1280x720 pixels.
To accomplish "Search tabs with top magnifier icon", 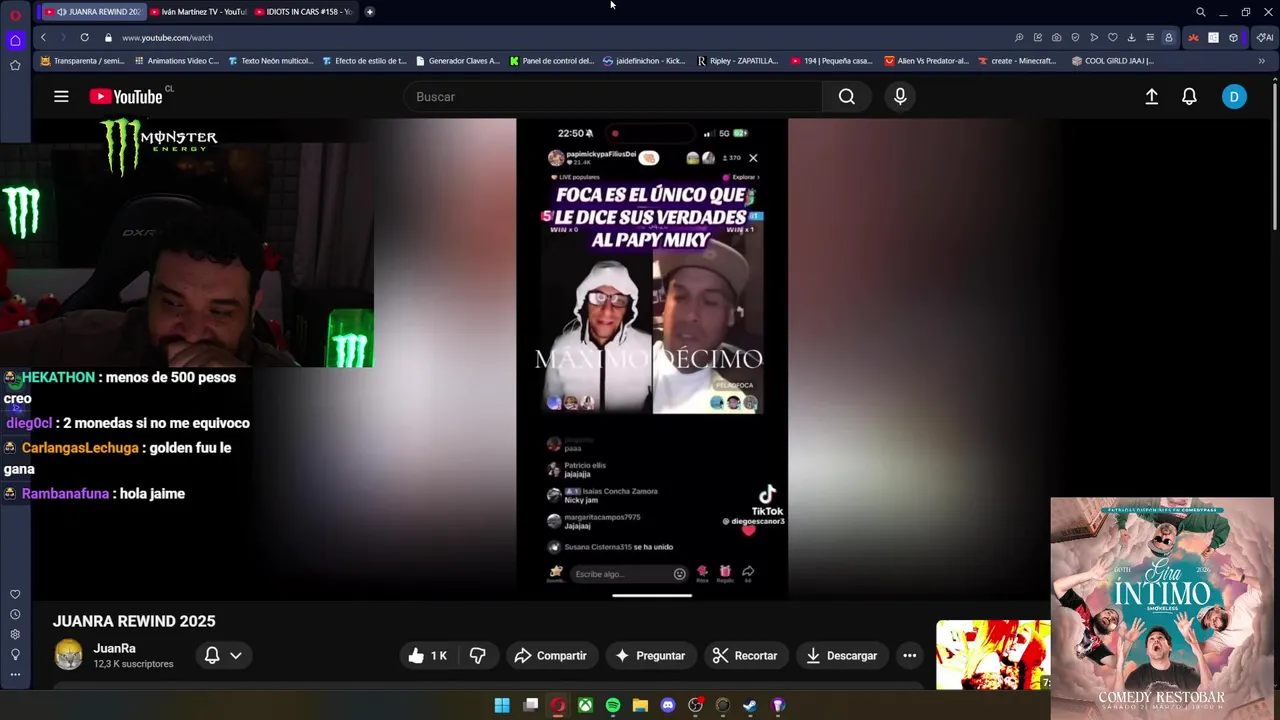I will click(1201, 12).
